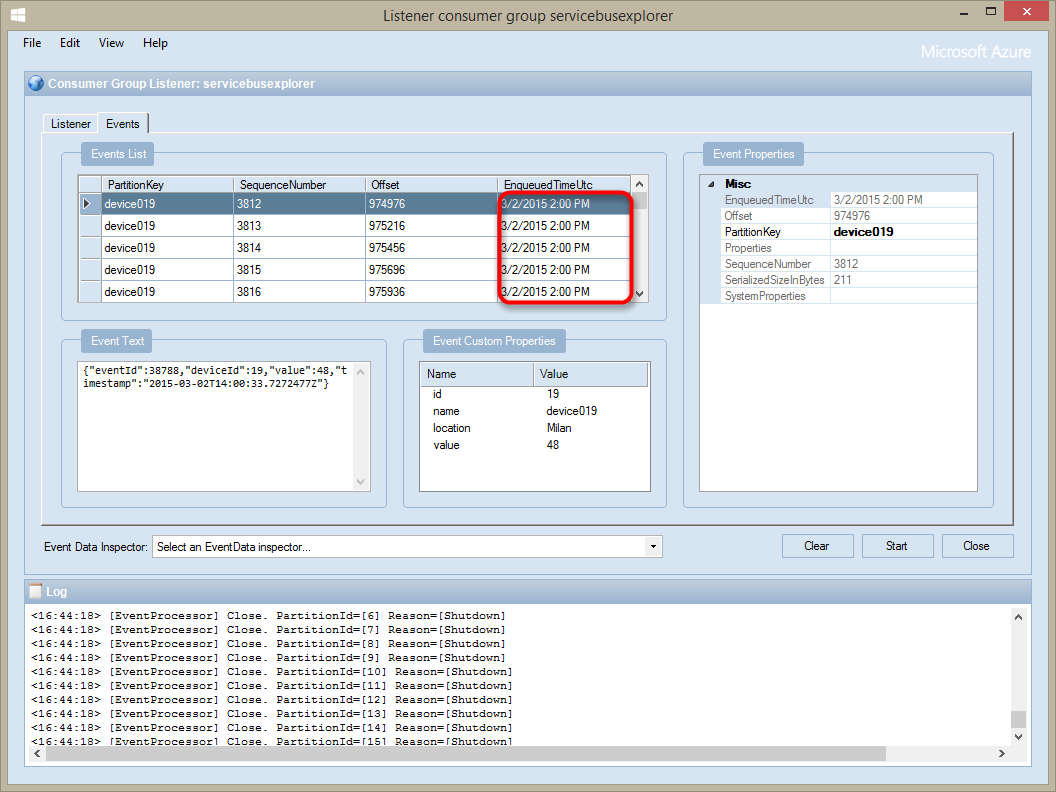Open the File menu
The image size is (1056, 792).
tap(32, 43)
